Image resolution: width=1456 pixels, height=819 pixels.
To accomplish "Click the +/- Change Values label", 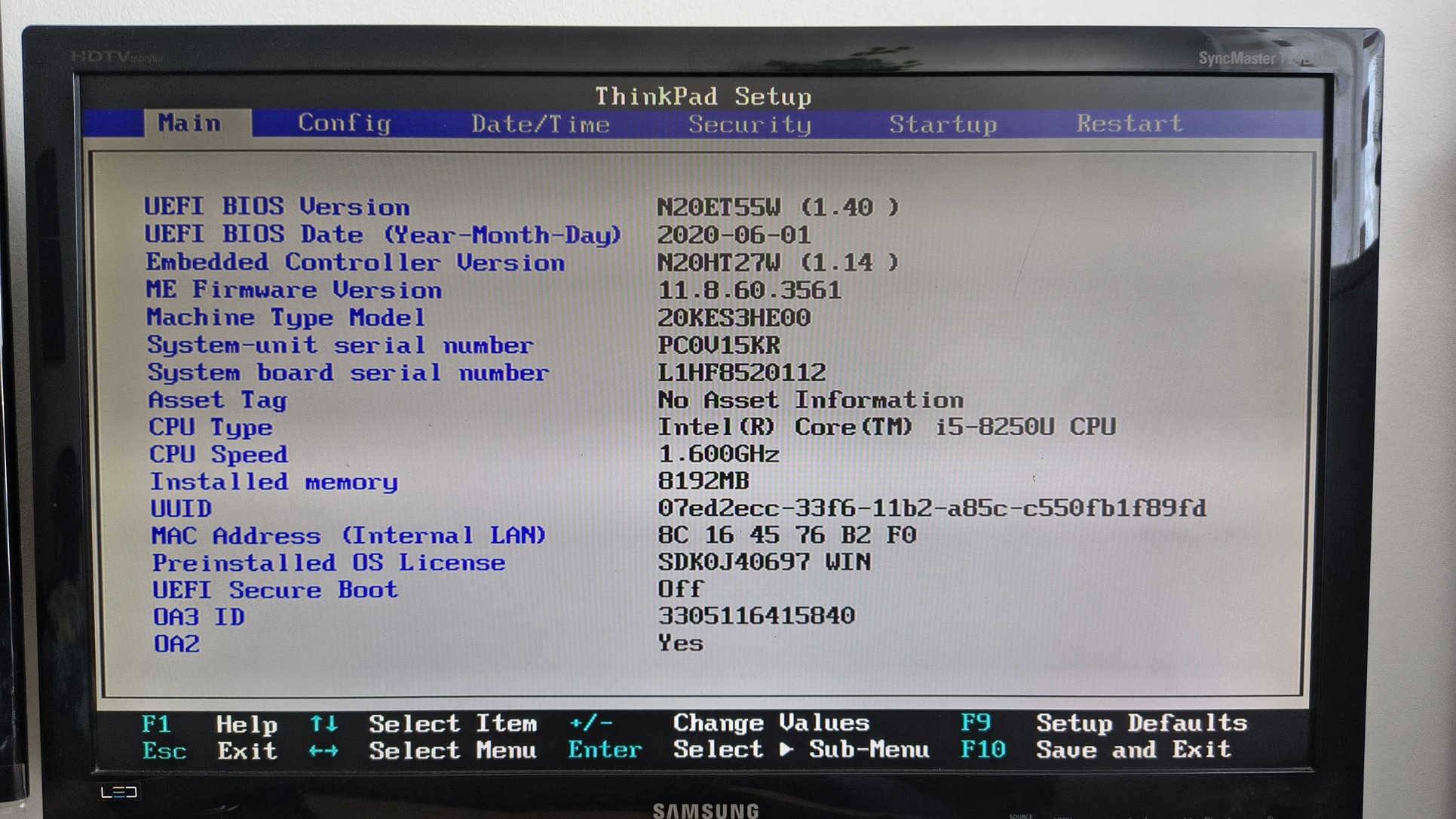I will [591, 722].
